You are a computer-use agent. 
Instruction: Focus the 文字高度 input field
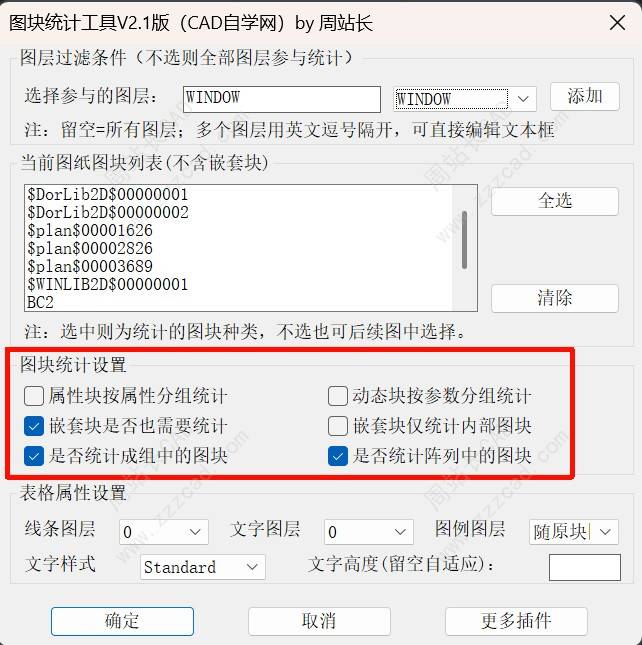[x=585, y=567]
